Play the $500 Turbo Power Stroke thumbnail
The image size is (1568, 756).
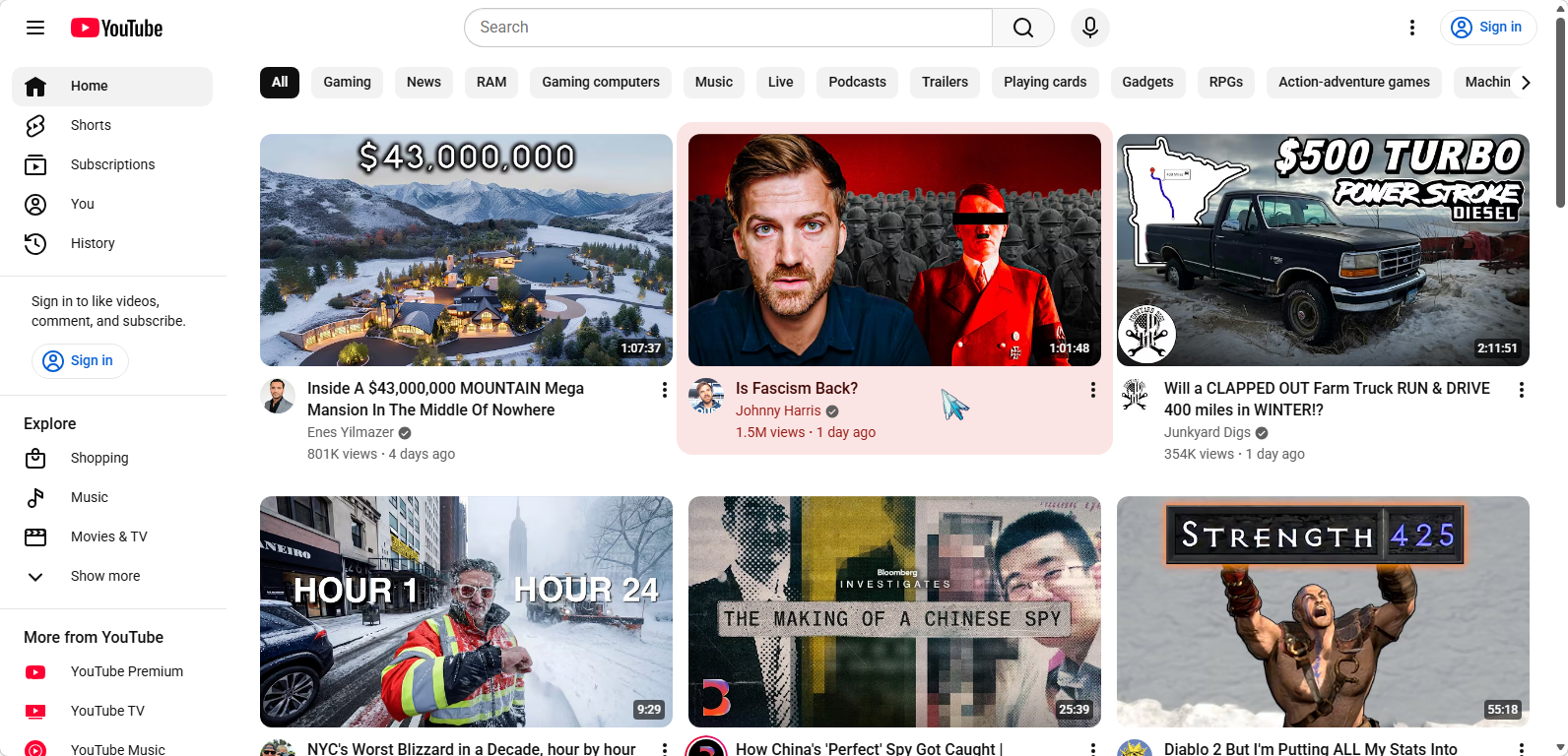pyautogui.click(x=1323, y=250)
